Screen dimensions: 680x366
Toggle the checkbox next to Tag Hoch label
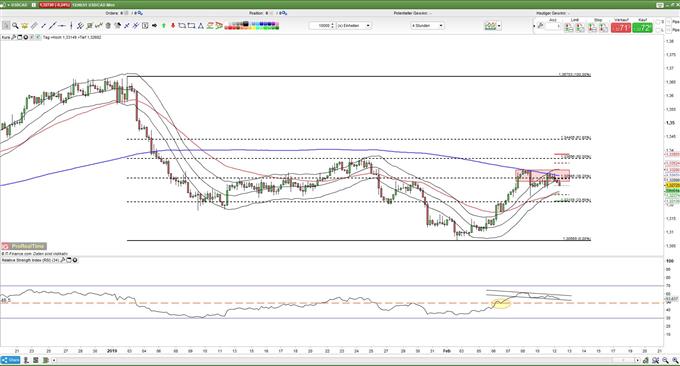[38, 37]
